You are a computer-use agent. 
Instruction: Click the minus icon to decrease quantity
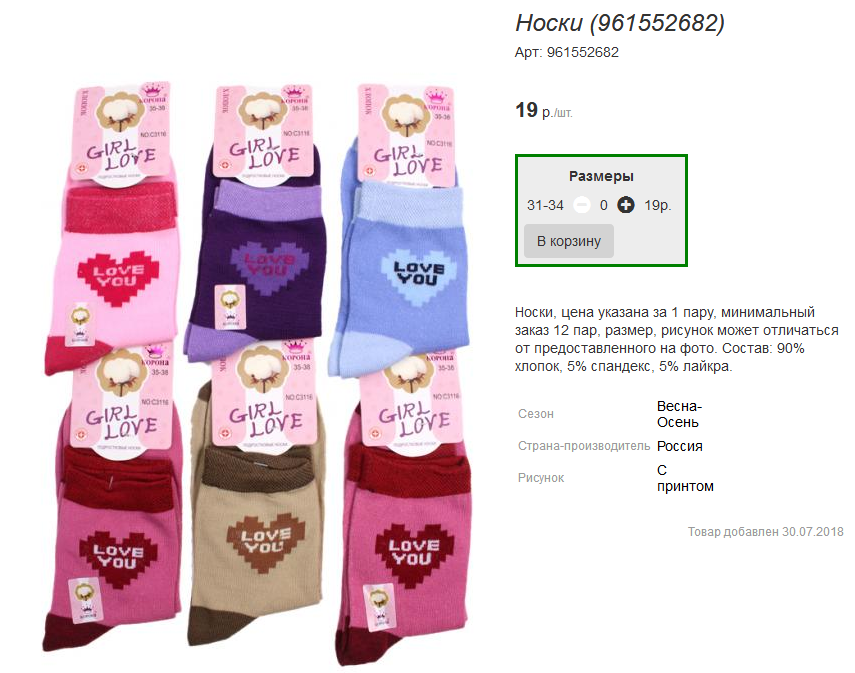point(582,205)
